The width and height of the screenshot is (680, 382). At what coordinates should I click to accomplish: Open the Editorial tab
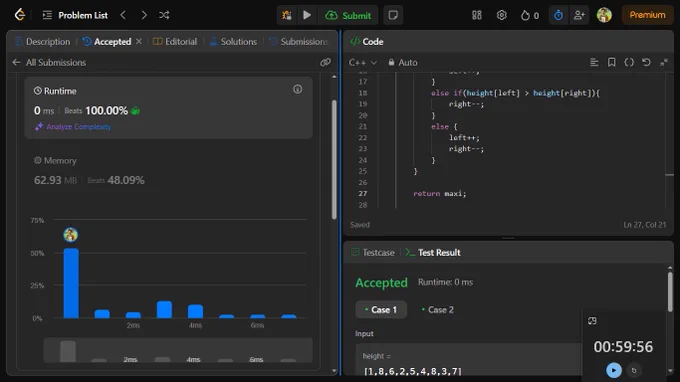[175, 42]
